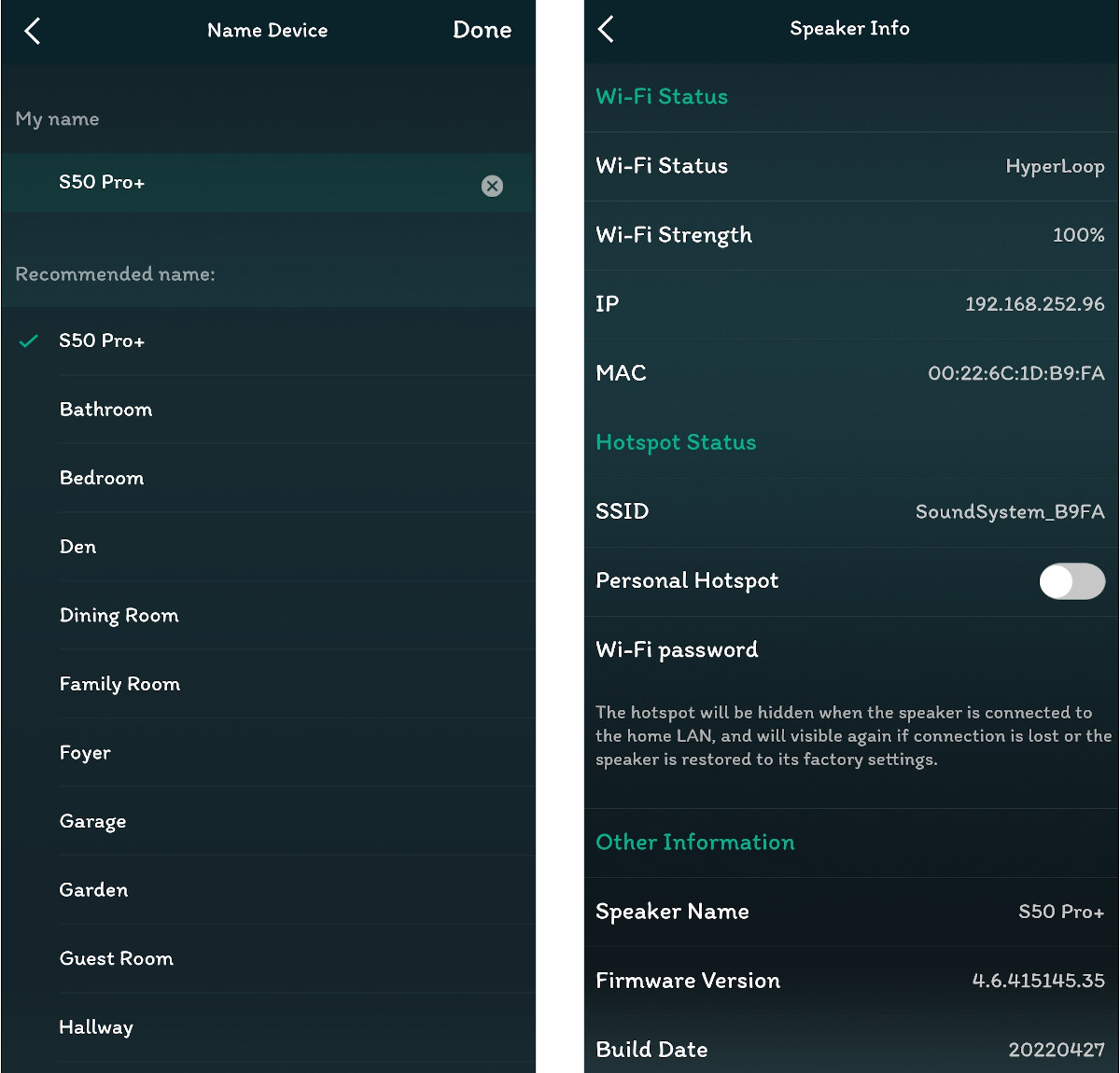Viewport: 1120px width, 1073px height.
Task: Pick Guest Room from recommended names
Action: coord(268,958)
